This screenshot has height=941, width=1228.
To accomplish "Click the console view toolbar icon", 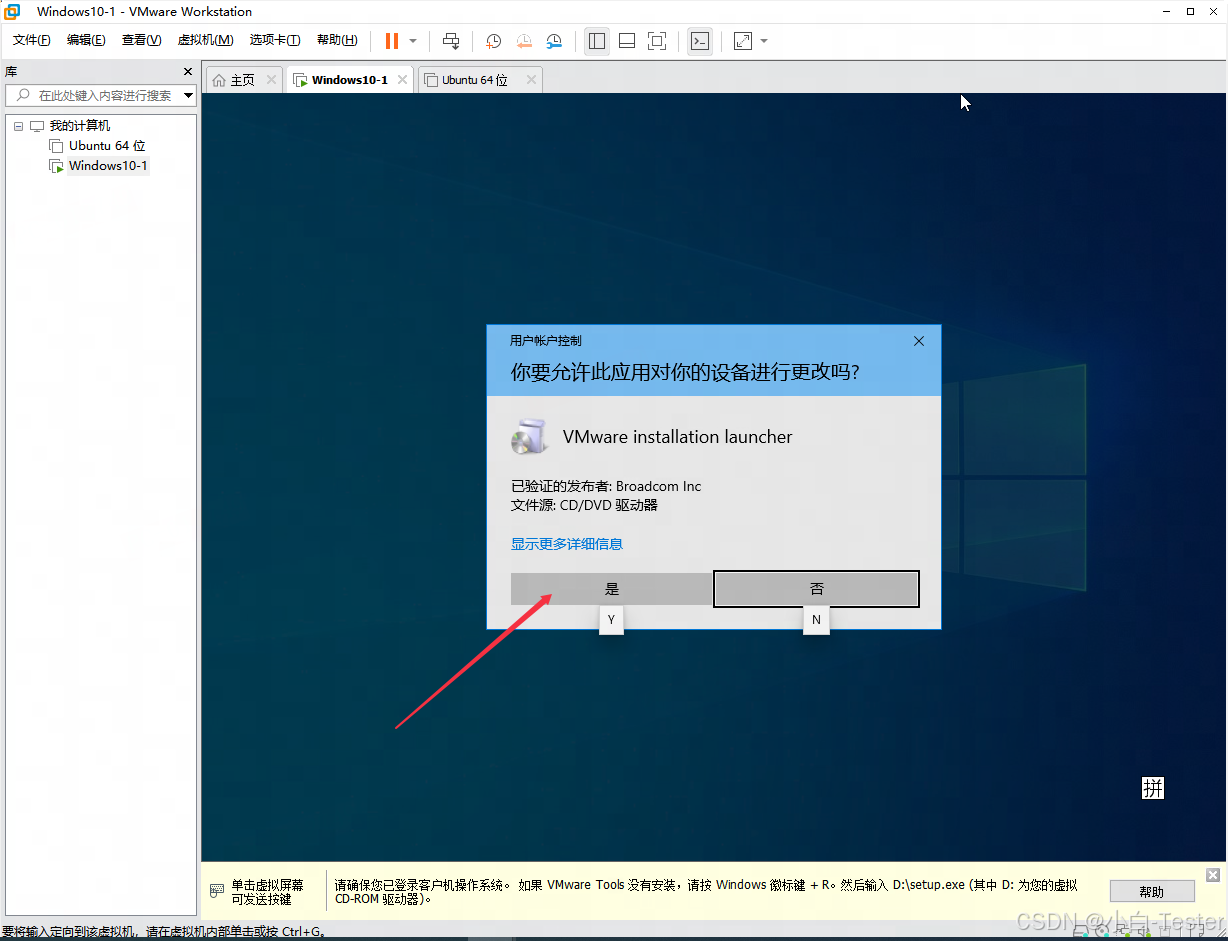I will [x=700, y=41].
